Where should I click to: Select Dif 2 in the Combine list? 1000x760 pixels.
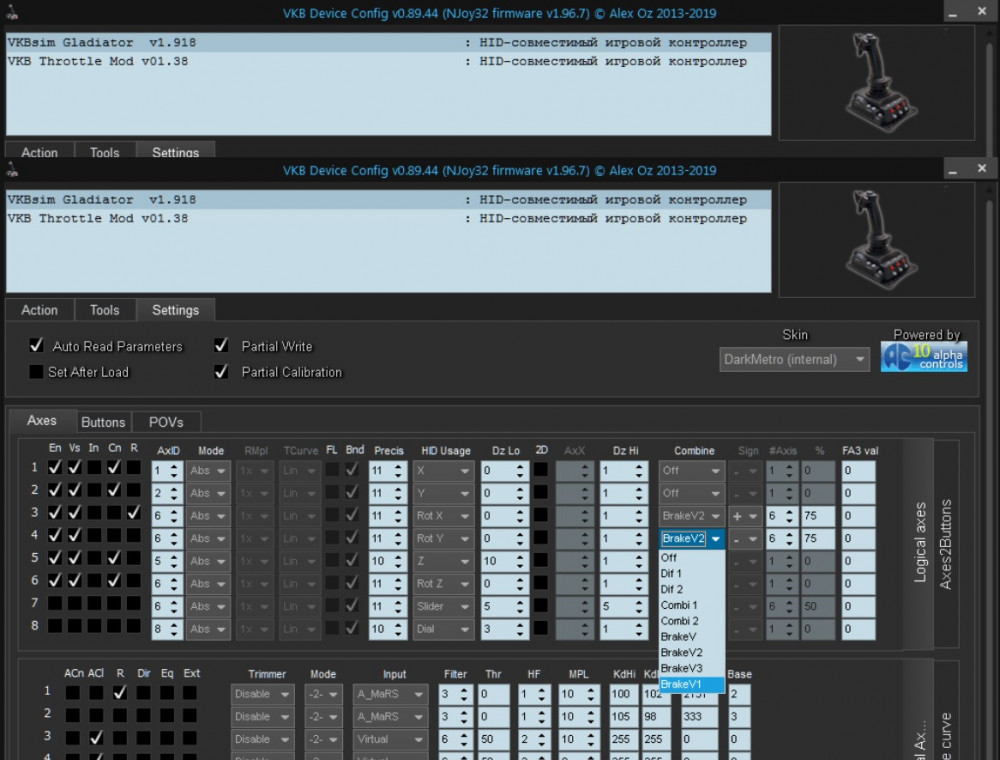point(691,590)
